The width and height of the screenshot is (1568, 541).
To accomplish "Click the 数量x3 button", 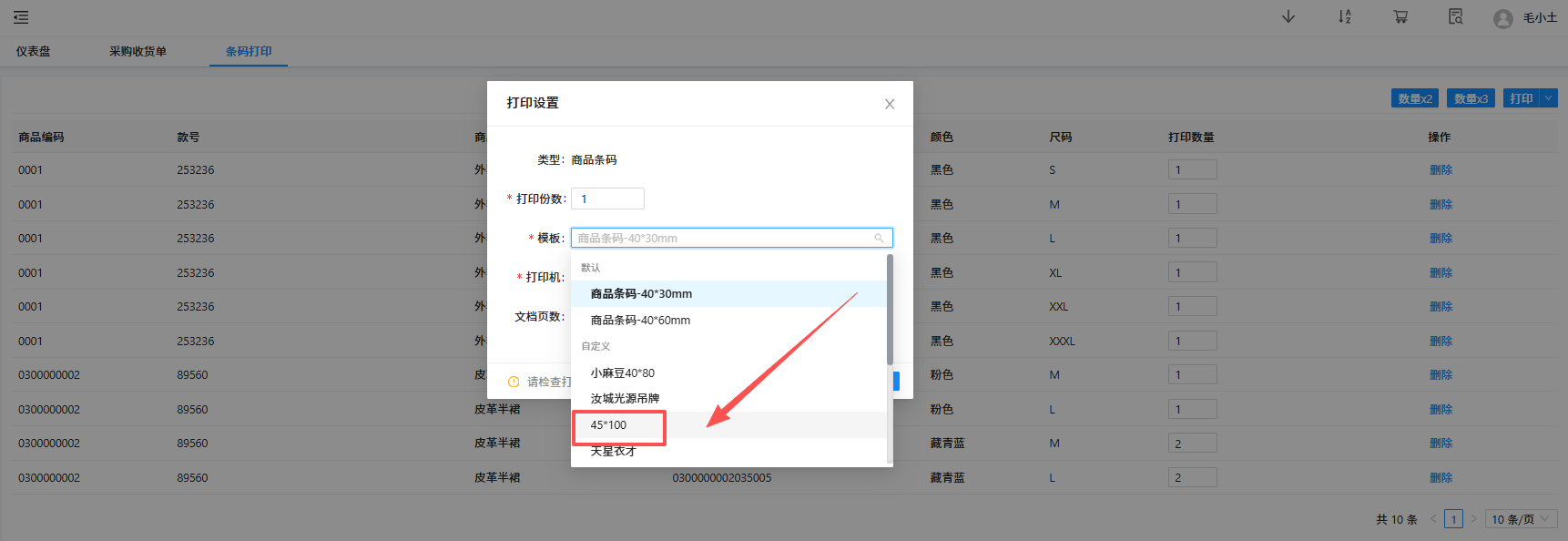I will coord(1470,98).
